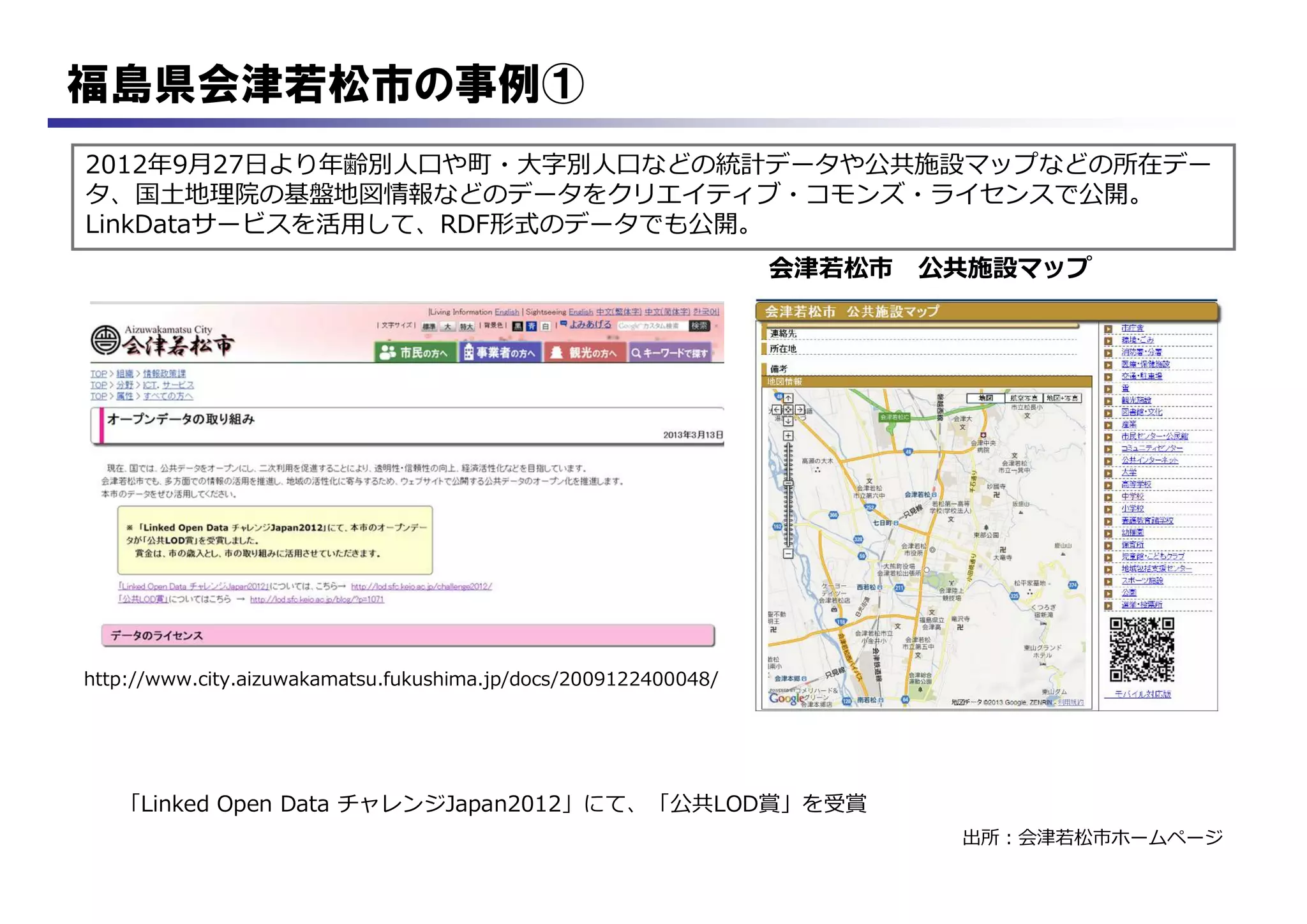Switch the map to 地図+写真 view
The height and width of the screenshot is (924, 1307).
[1063, 398]
